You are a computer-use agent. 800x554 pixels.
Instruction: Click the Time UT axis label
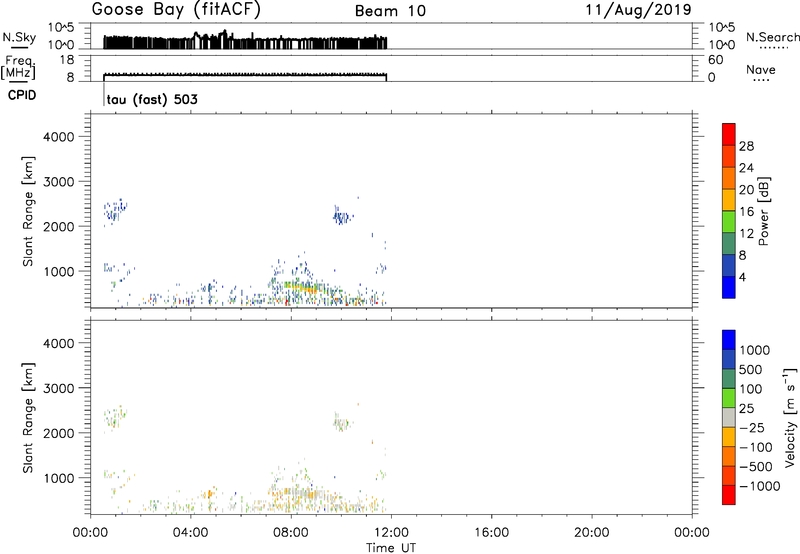coord(391,548)
